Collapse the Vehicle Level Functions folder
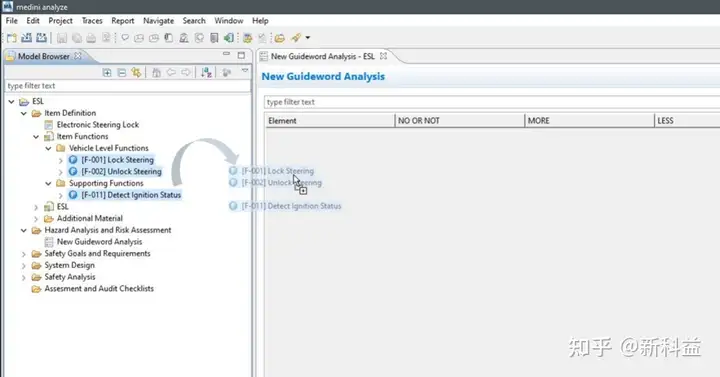 tap(48, 148)
